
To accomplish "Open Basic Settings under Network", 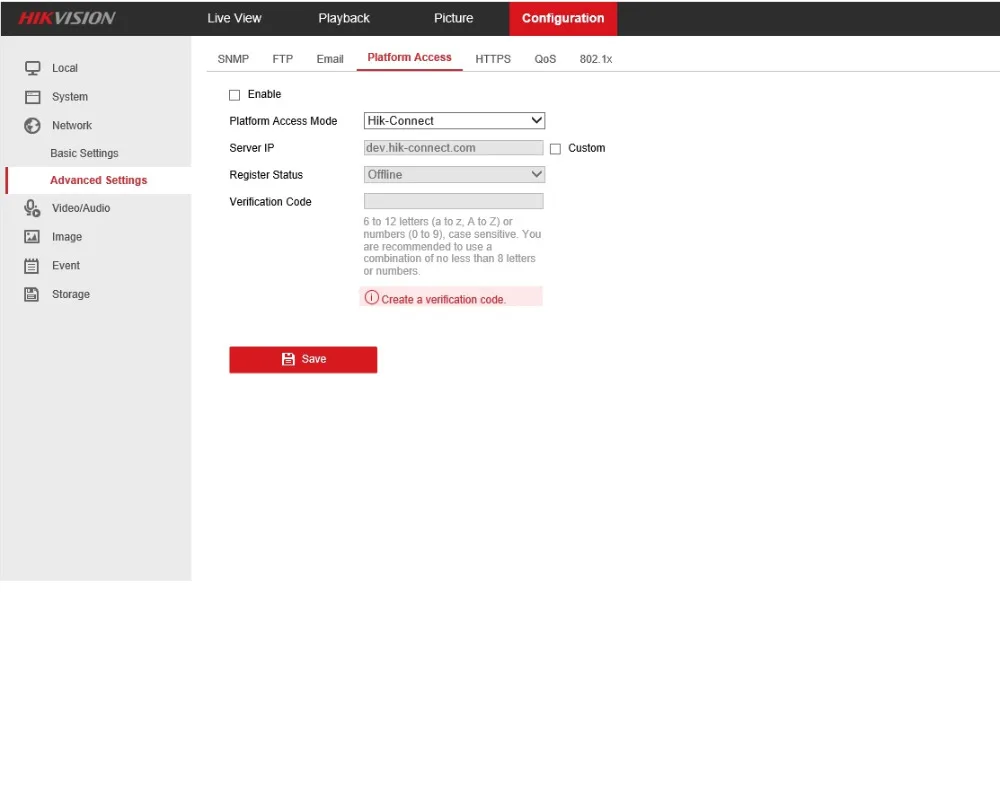I will pos(84,153).
